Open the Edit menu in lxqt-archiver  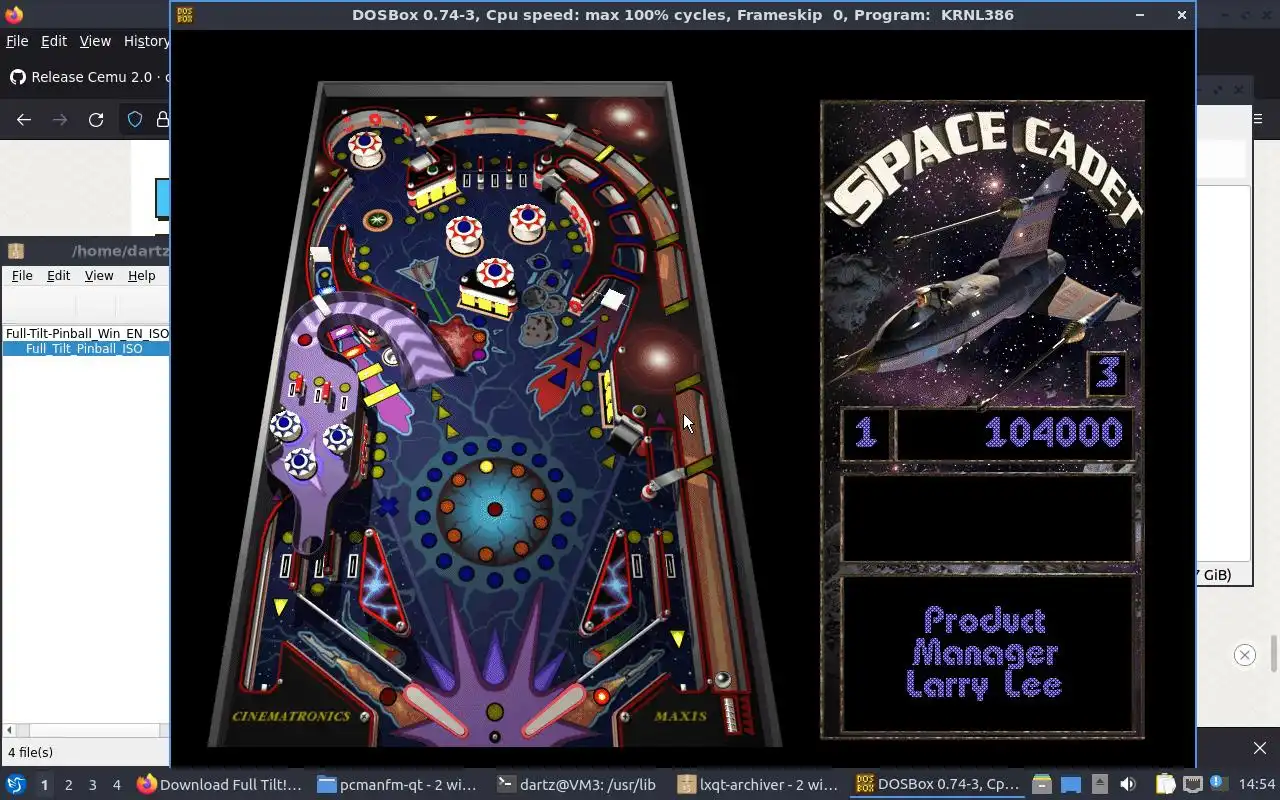58,276
